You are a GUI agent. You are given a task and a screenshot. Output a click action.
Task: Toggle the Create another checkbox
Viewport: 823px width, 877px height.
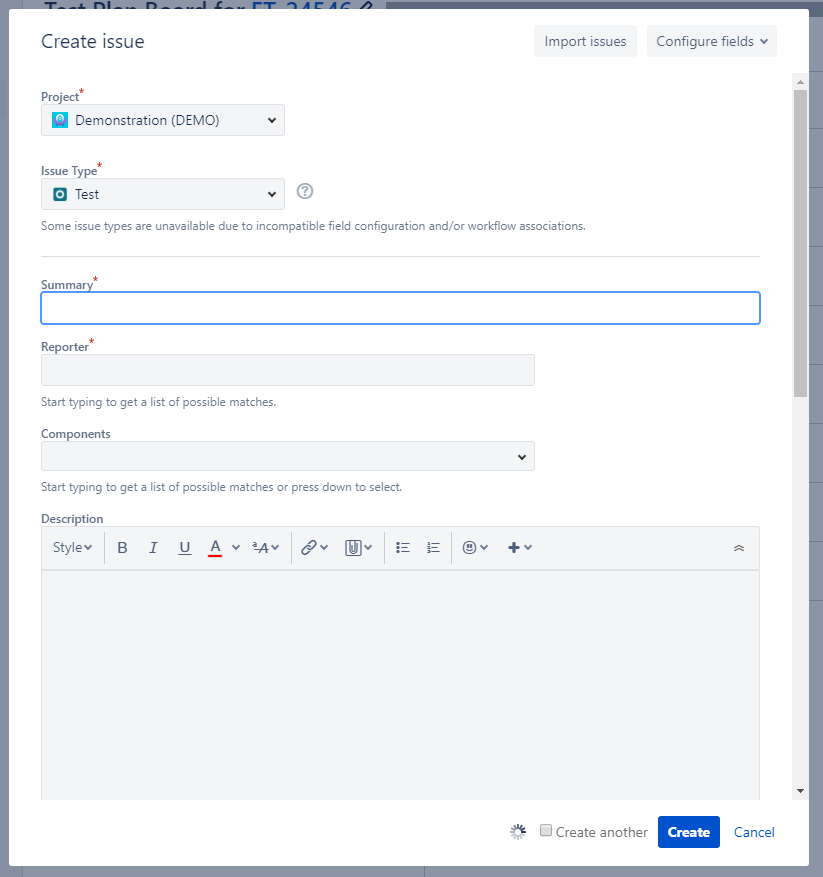pyautogui.click(x=545, y=830)
